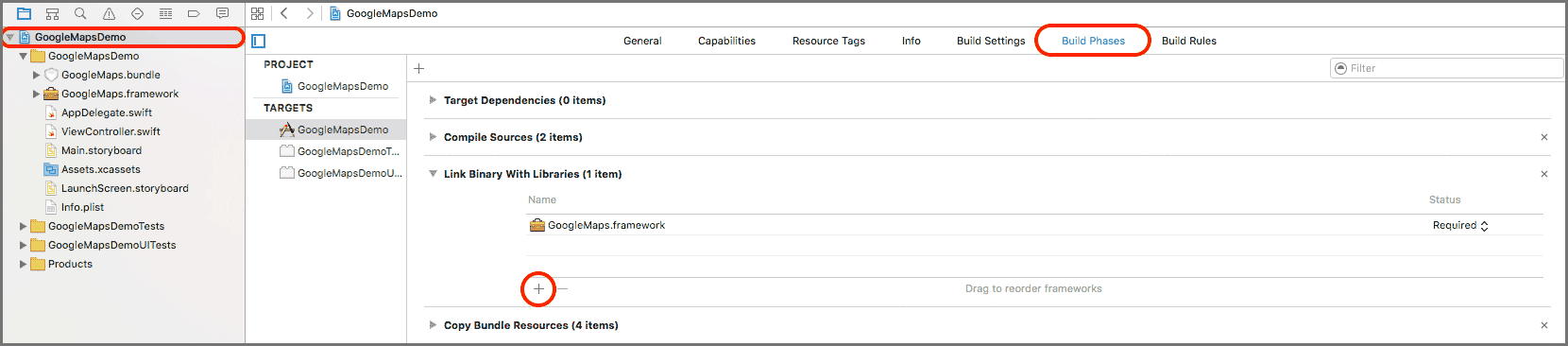1568x346 pixels.
Task: Expand the GoogleMaps.framework tree item
Action: coord(36,94)
